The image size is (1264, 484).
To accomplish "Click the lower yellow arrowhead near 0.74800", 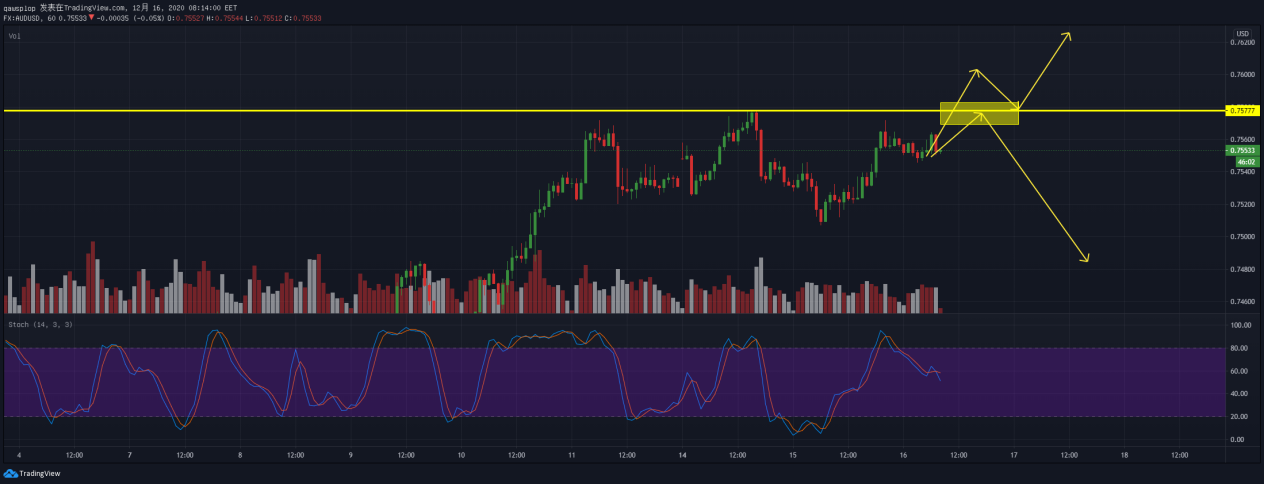I will [x=1085, y=259].
